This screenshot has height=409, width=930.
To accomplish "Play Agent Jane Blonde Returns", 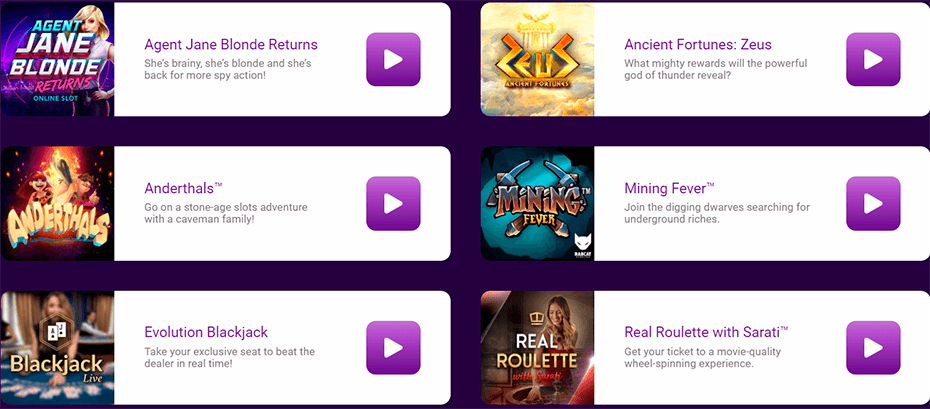I will coord(393,59).
